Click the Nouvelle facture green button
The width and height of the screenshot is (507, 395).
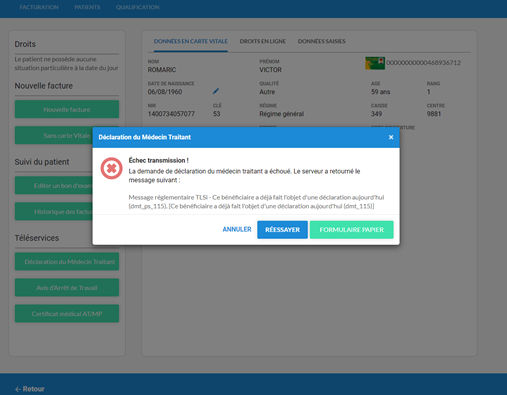tap(67, 109)
